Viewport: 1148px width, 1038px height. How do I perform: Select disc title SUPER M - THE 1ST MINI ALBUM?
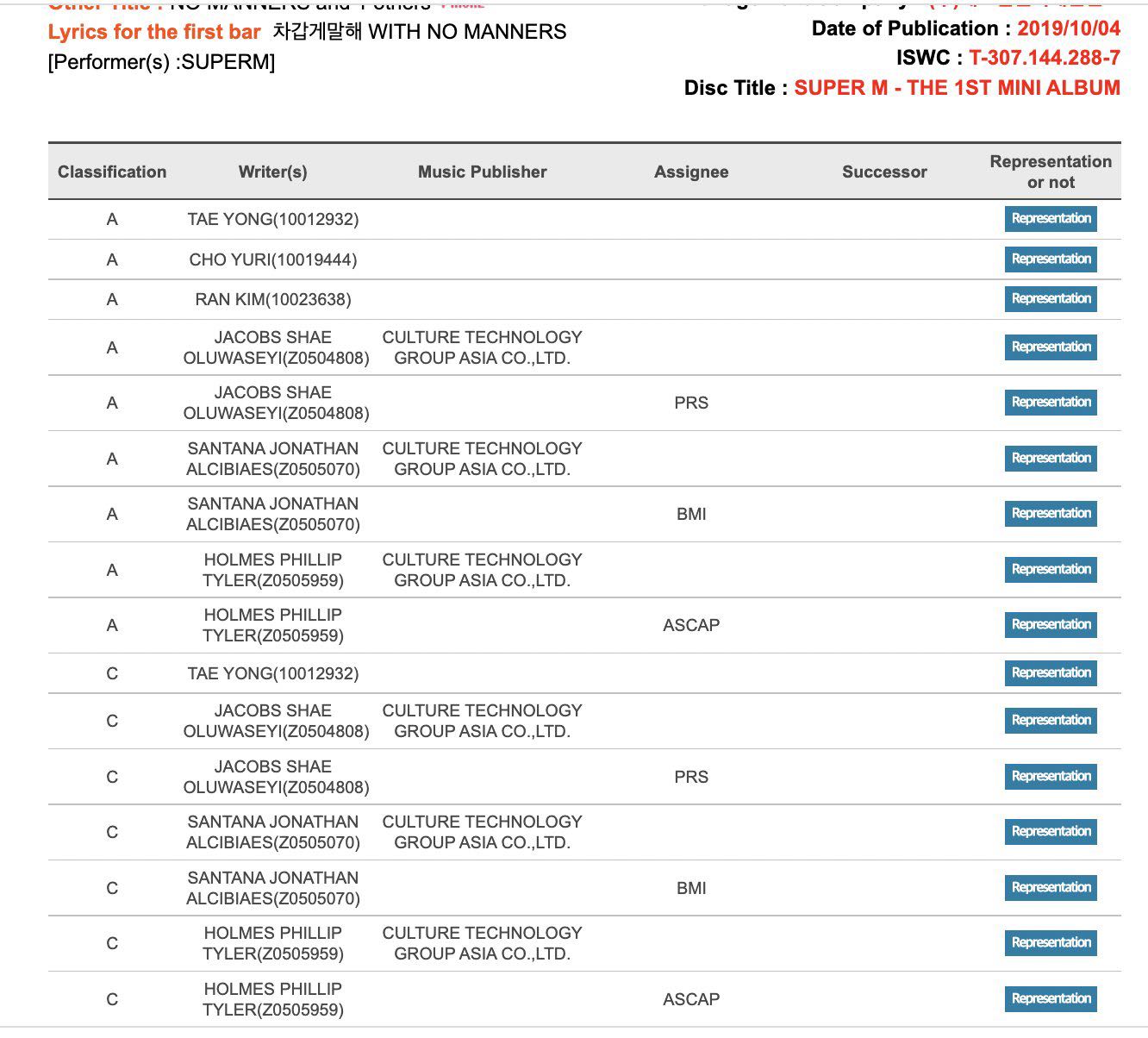click(x=958, y=88)
